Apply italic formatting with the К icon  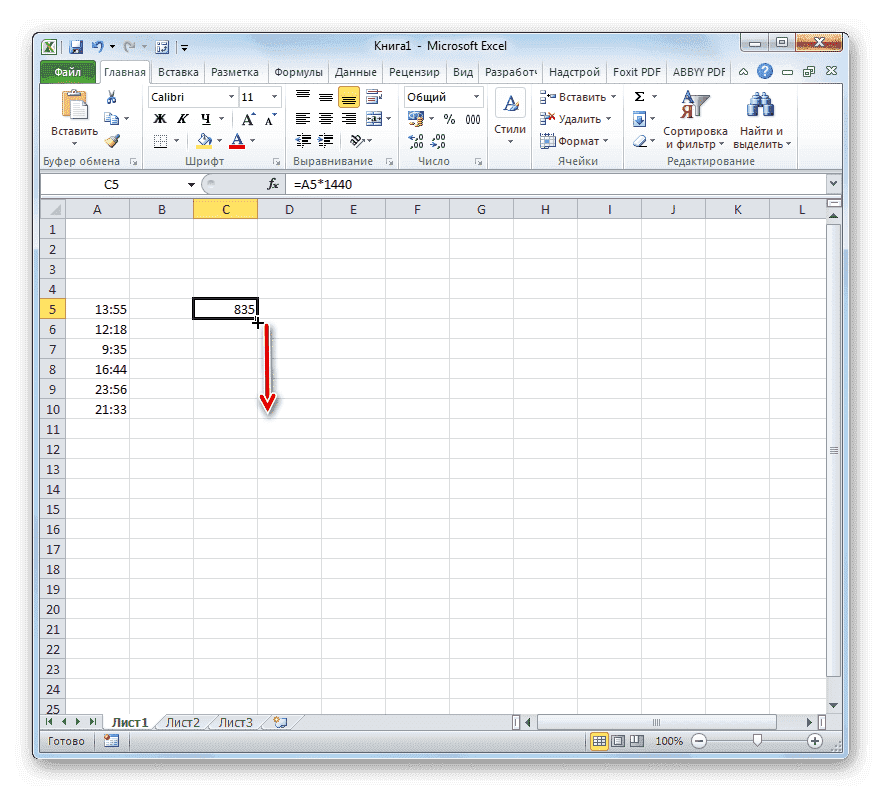click(182, 118)
